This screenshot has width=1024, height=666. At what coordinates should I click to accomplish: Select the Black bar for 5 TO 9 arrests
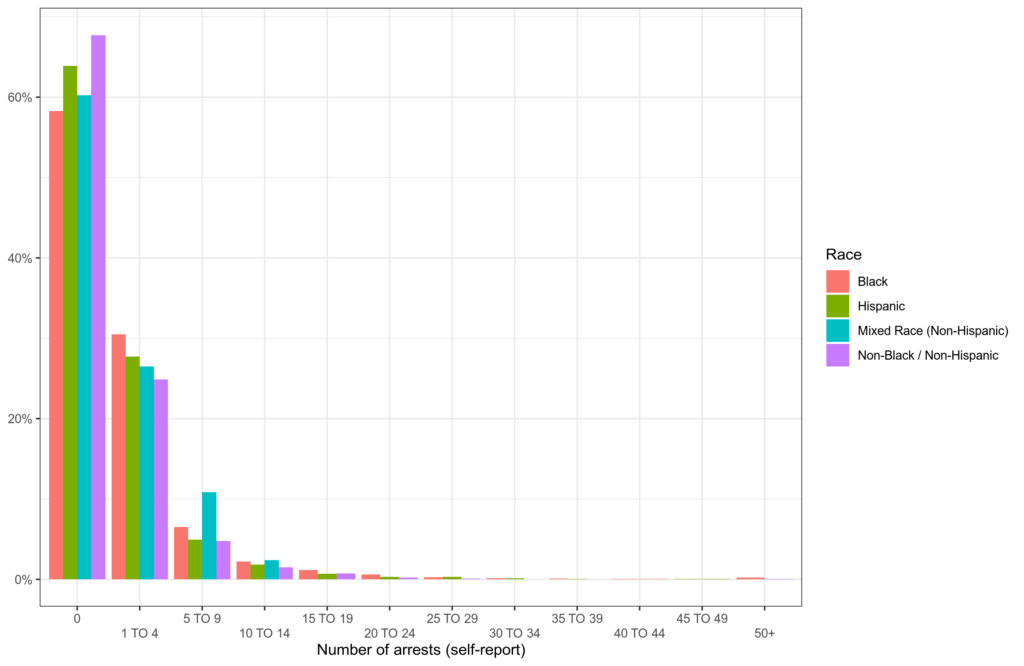click(181, 553)
